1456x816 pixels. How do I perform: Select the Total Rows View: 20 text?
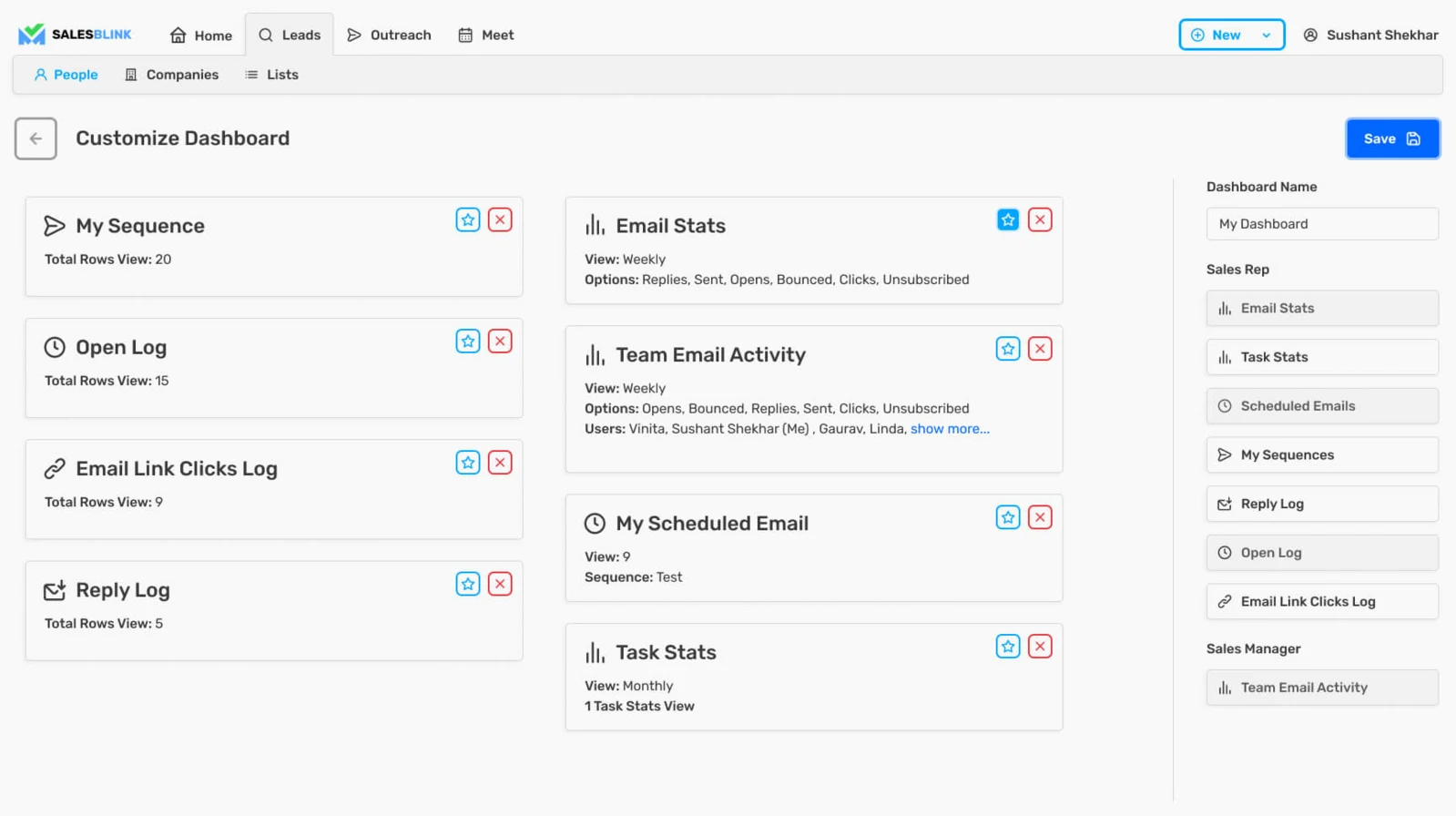click(x=107, y=260)
